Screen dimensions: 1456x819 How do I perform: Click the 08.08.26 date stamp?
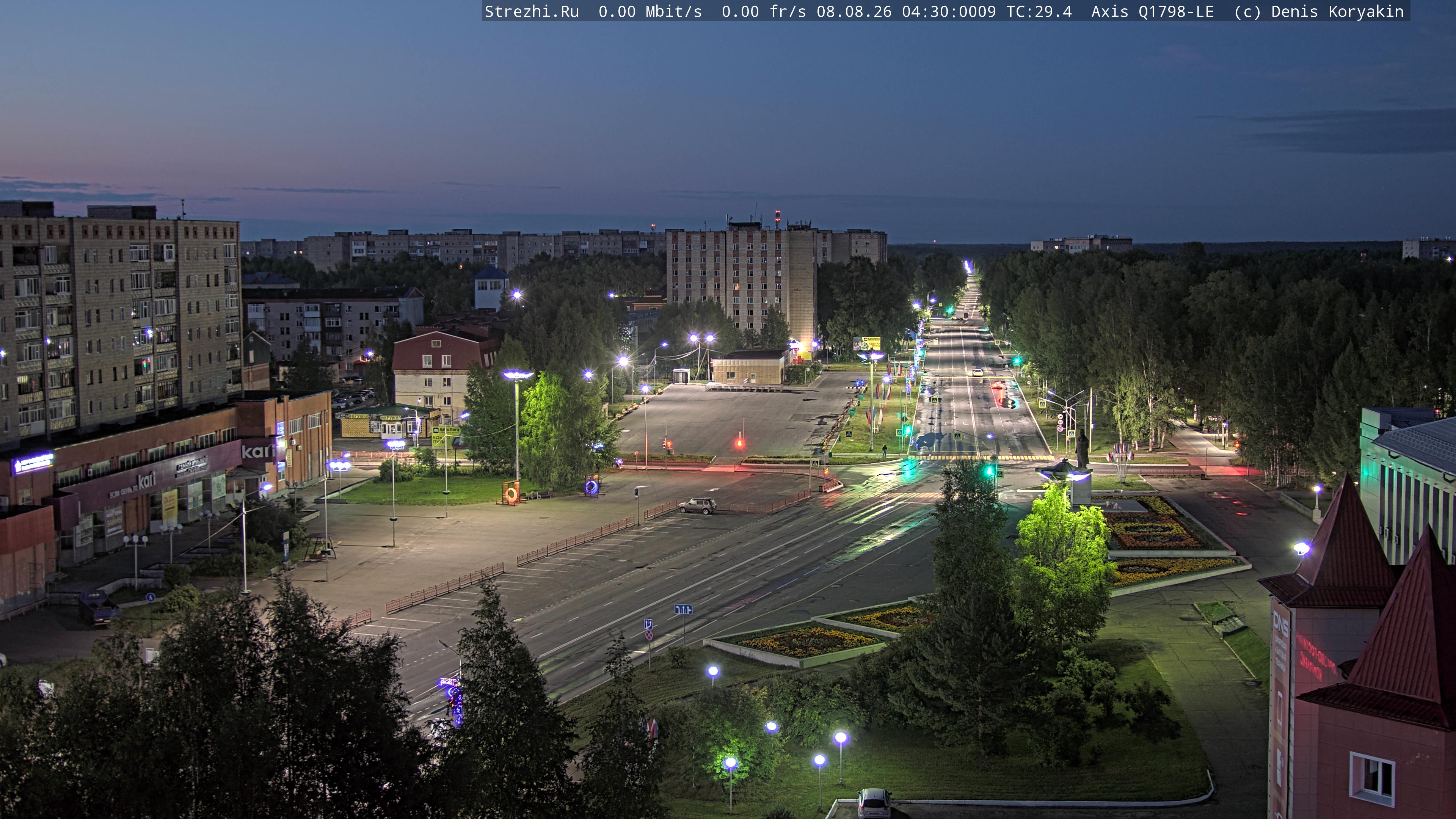coord(854,12)
